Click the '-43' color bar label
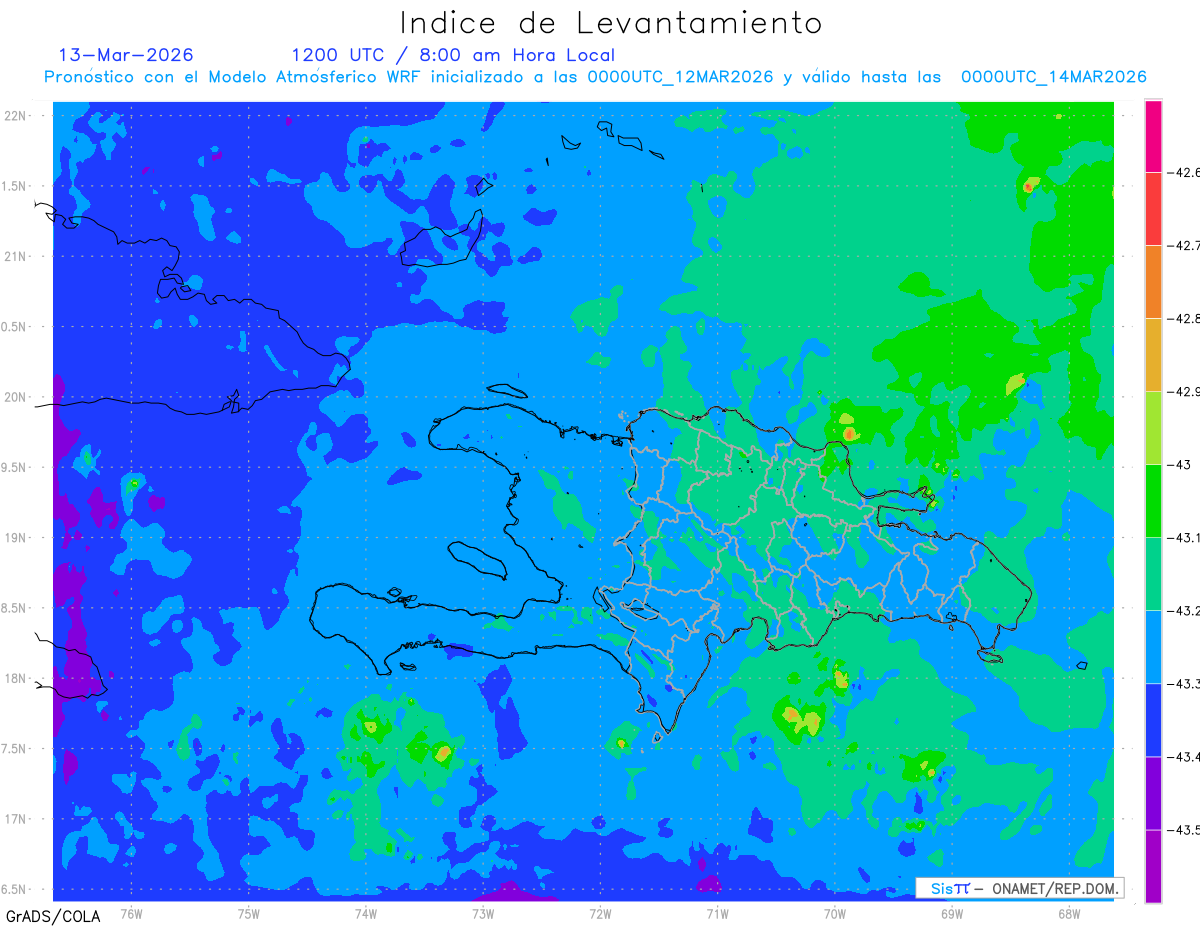The width and height of the screenshot is (1200, 927). click(1180, 464)
